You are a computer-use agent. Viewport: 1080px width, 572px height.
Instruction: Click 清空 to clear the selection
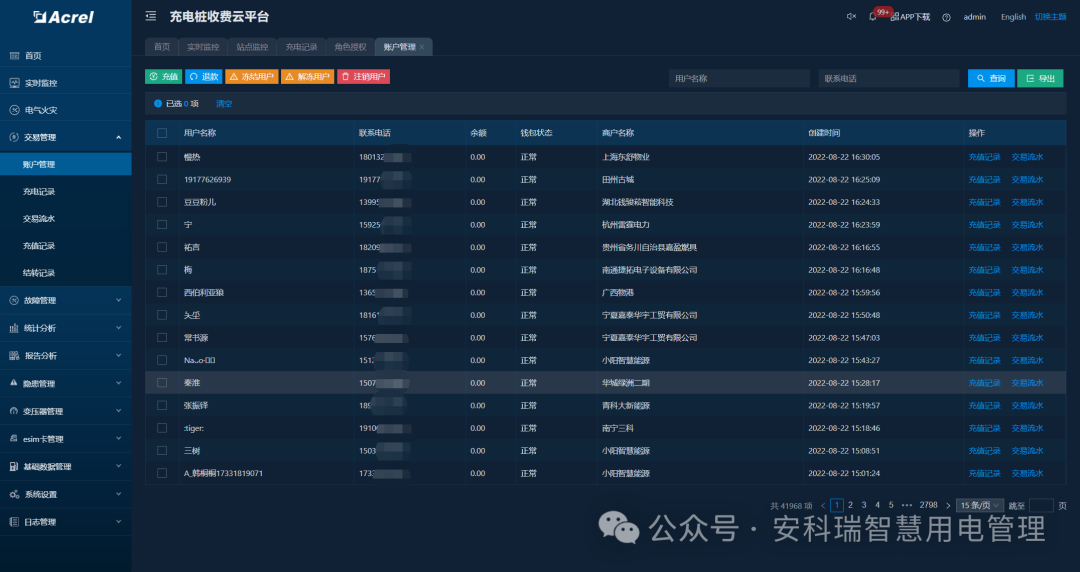point(224,104)
